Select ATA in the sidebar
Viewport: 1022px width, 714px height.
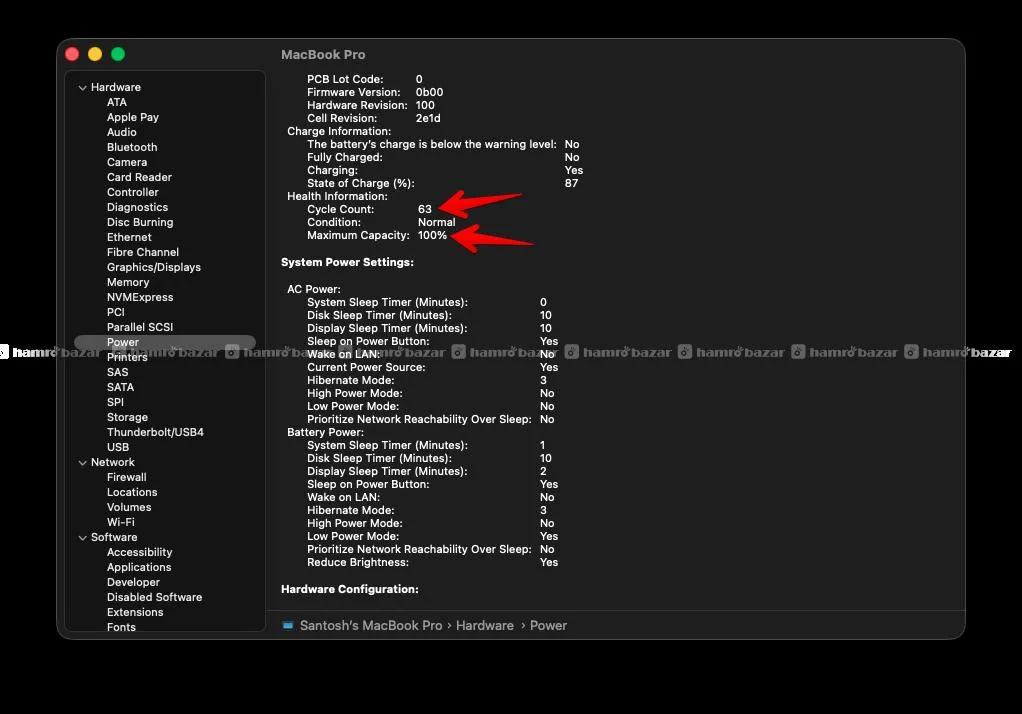click(x=117, y=102)
